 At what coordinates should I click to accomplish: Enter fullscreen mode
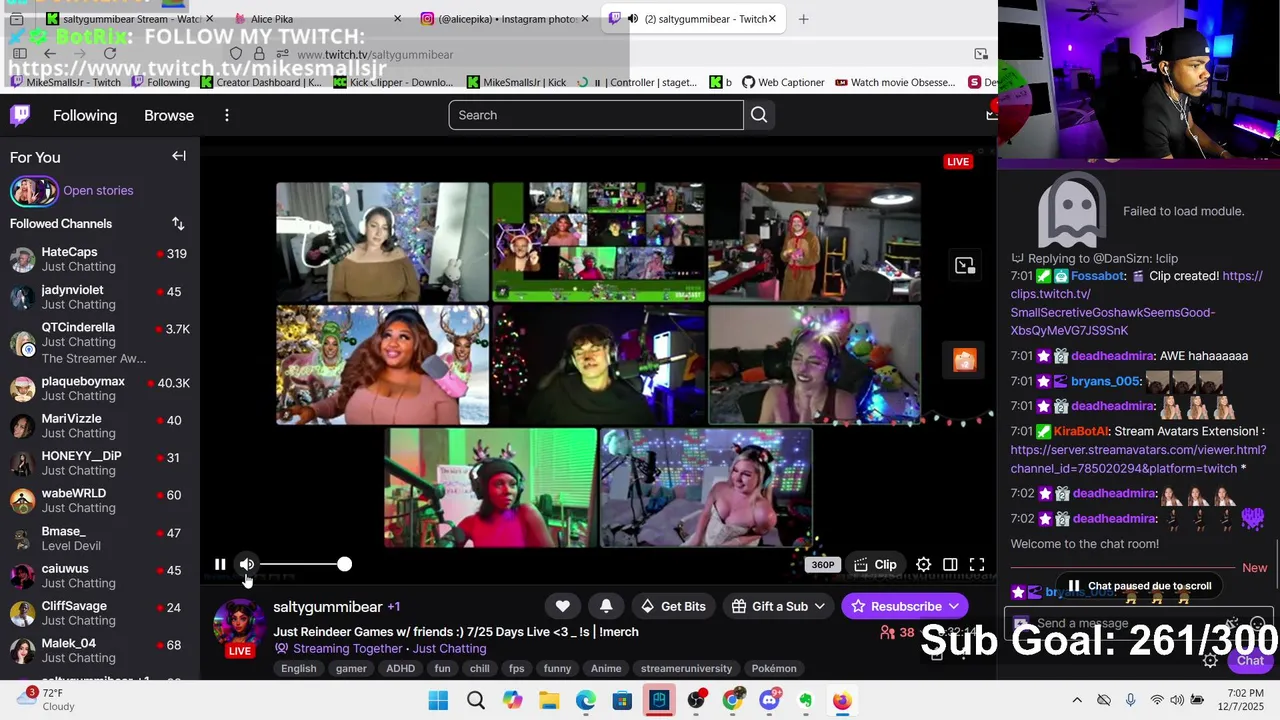tap(977, 565)
